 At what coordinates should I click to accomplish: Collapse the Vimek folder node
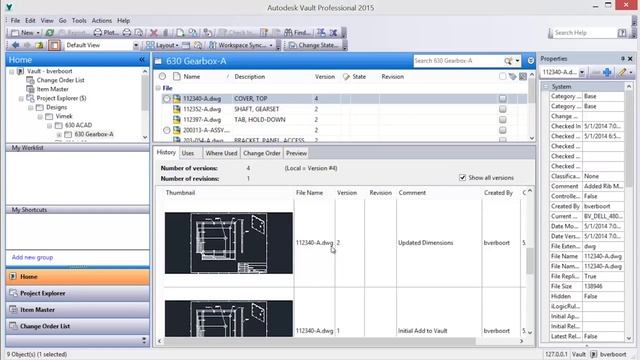coord(40,116)
